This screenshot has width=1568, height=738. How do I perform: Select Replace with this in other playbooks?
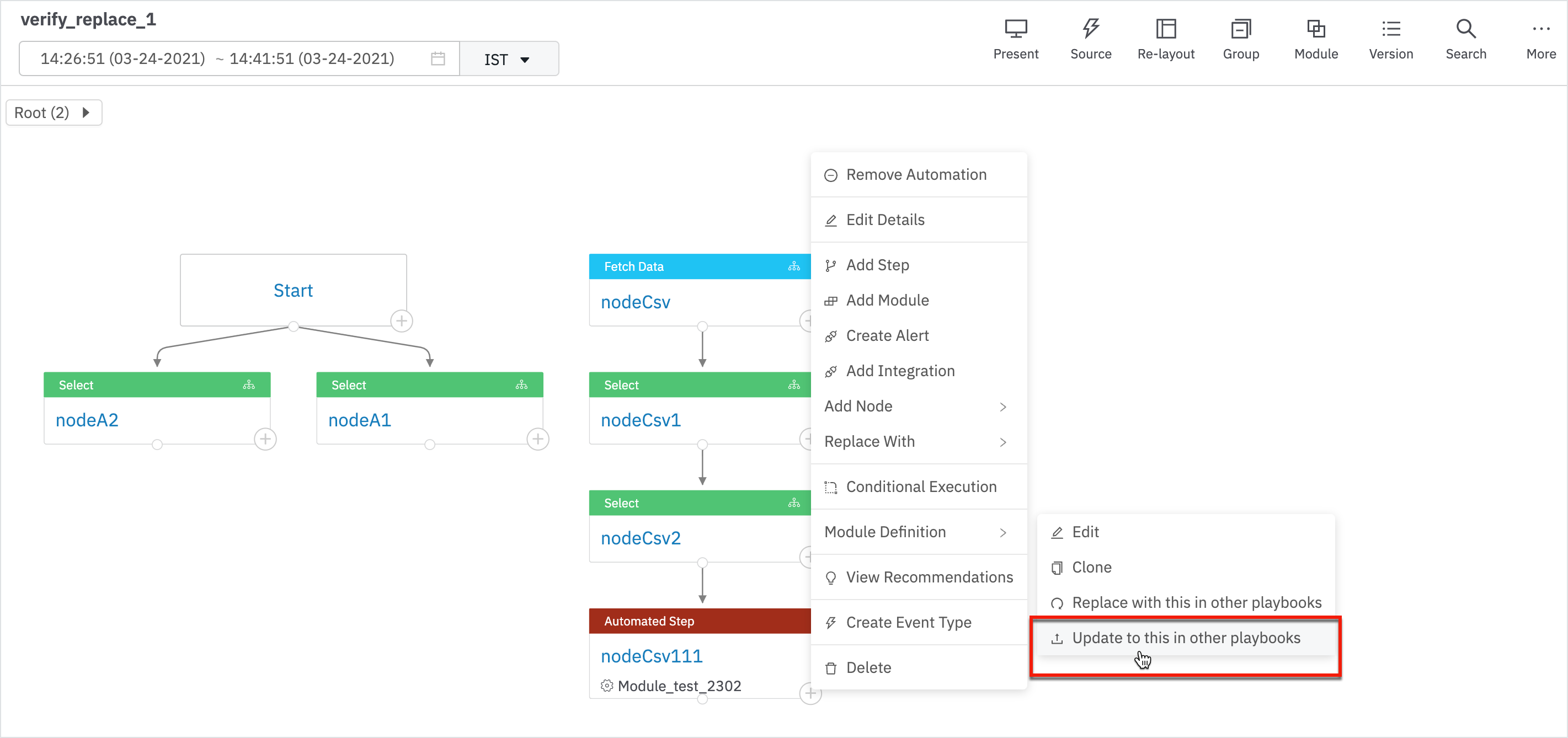[1186, 602]
